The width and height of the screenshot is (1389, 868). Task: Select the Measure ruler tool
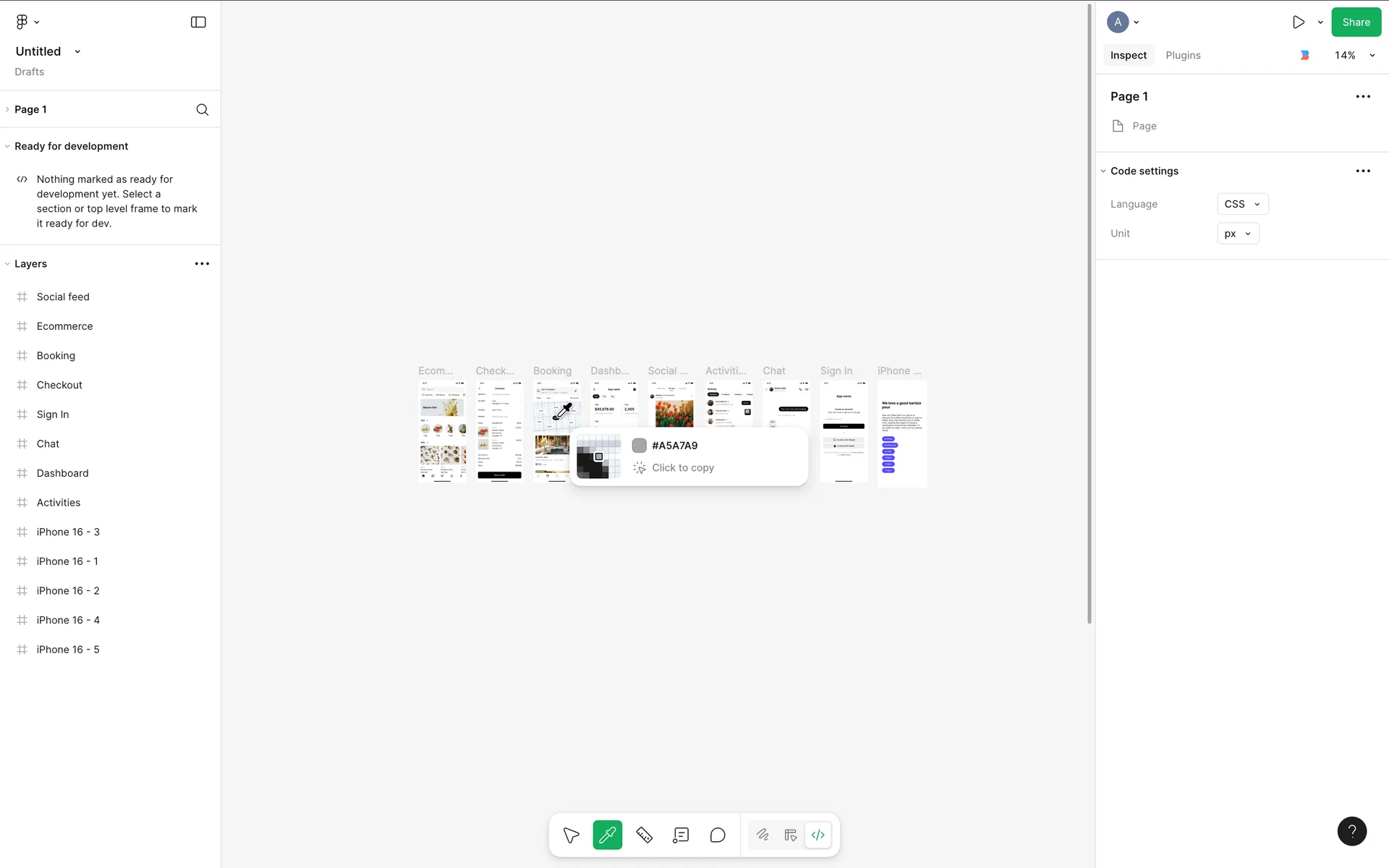click(644, 835)
